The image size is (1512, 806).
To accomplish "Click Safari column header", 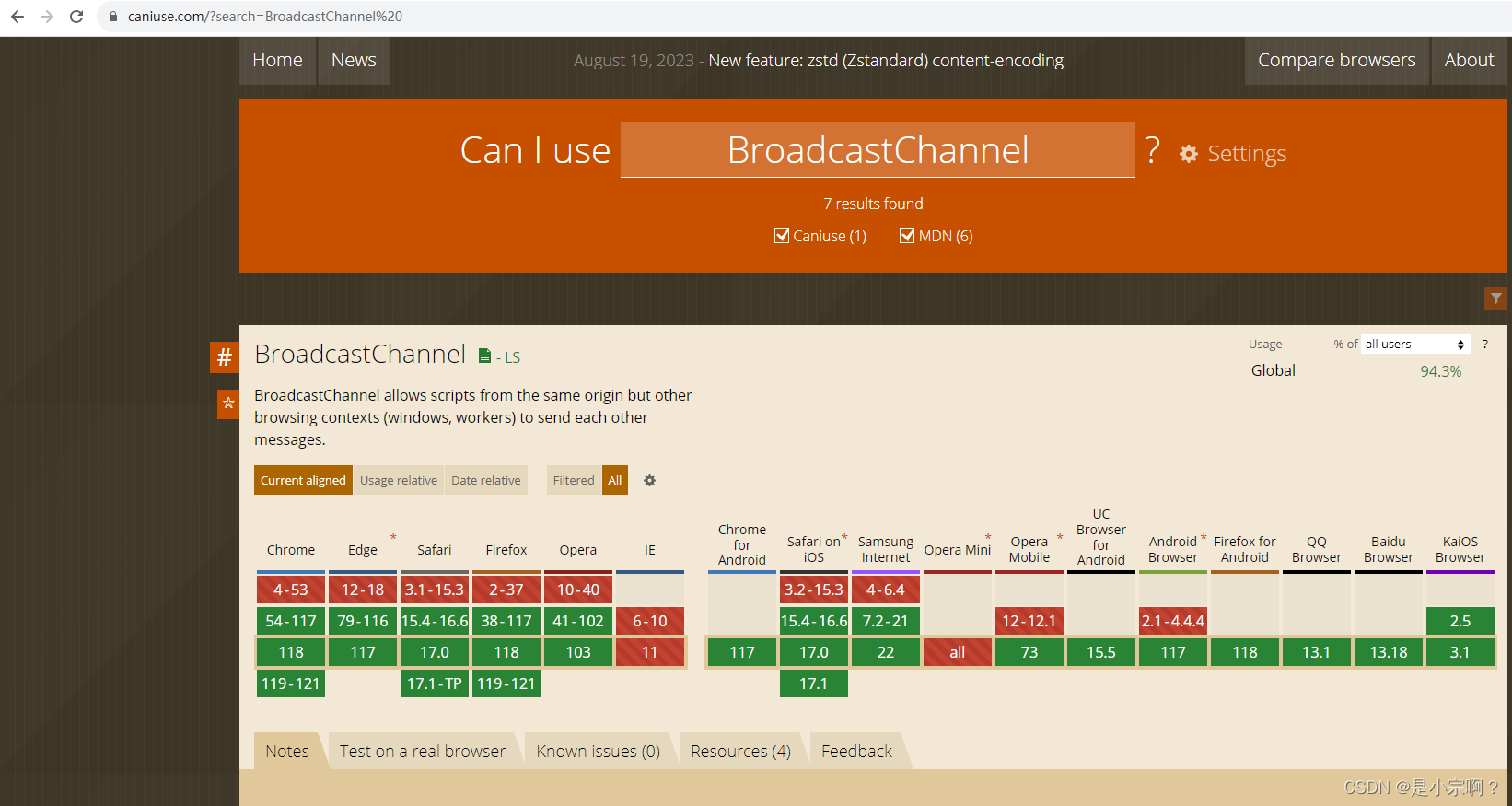I will coord(435,550).
